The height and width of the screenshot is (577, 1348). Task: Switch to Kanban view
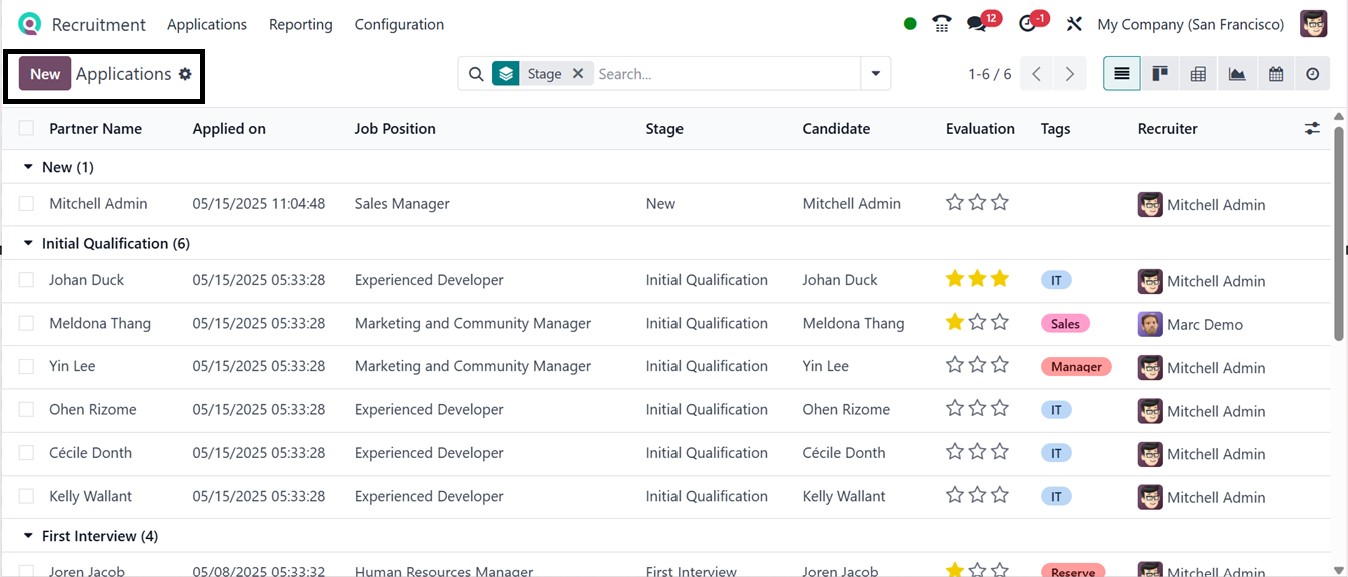(1160, 74)
